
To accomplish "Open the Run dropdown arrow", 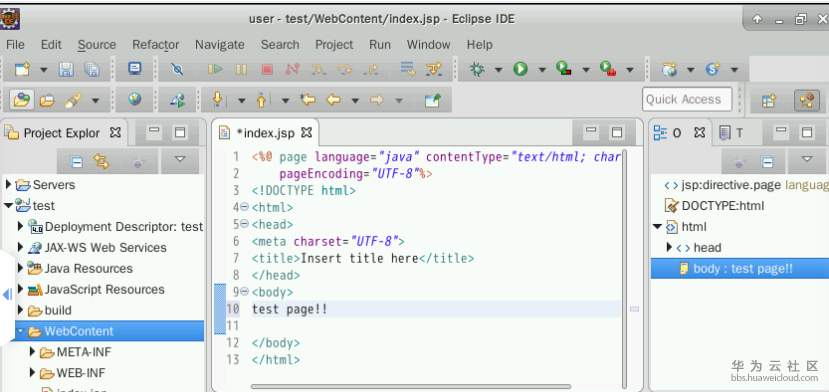I will (542, 70).
